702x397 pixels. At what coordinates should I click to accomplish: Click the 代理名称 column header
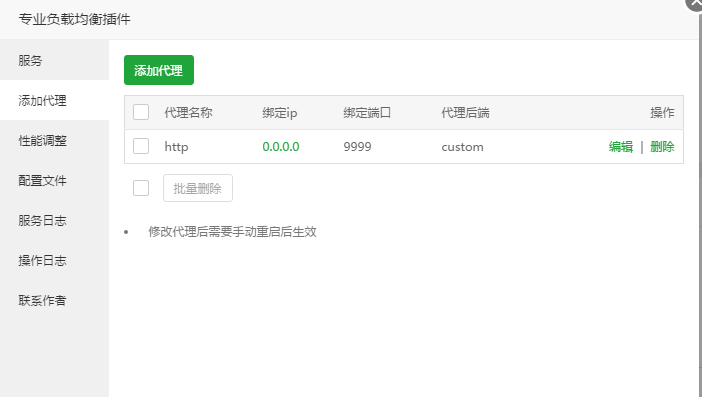pyautogui.click(x=188, y=112)
